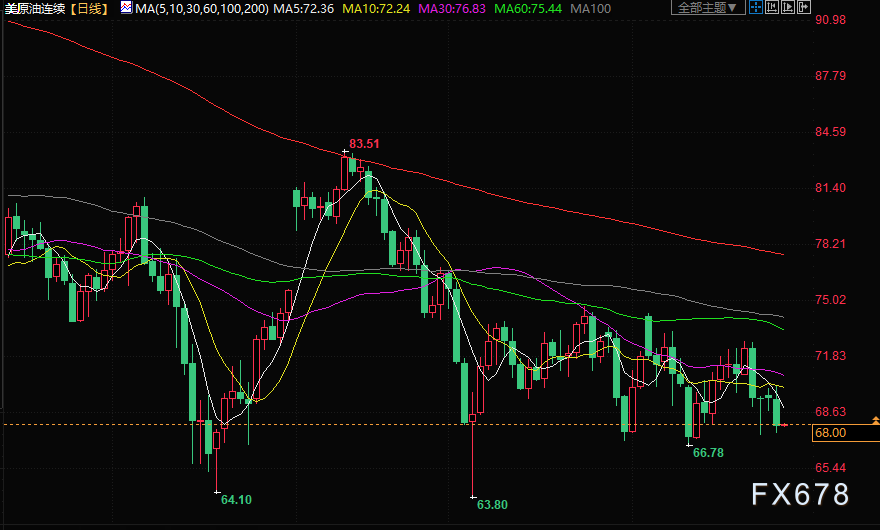Click the 71.83 price axis label
The image size is (880, 530).
click(831, 356)
